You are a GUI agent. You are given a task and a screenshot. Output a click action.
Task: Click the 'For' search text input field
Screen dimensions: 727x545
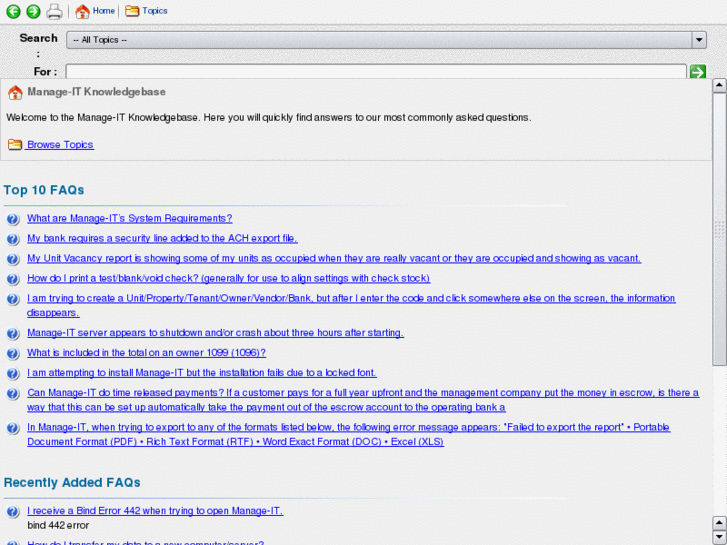[x=376, y=71]
